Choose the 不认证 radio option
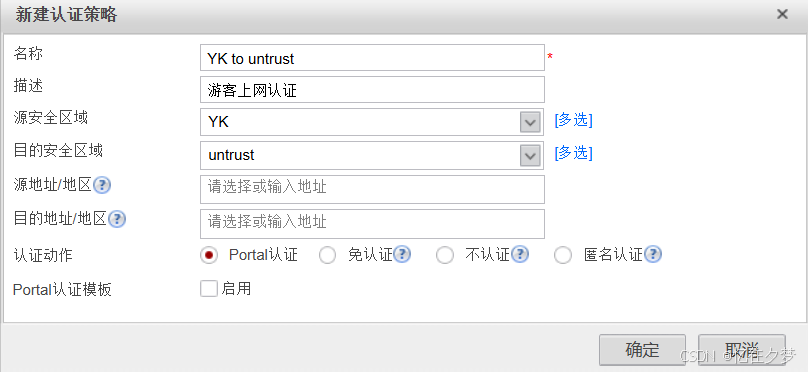The width and height of the screenshot is (808, 372). tap(445, 255)
